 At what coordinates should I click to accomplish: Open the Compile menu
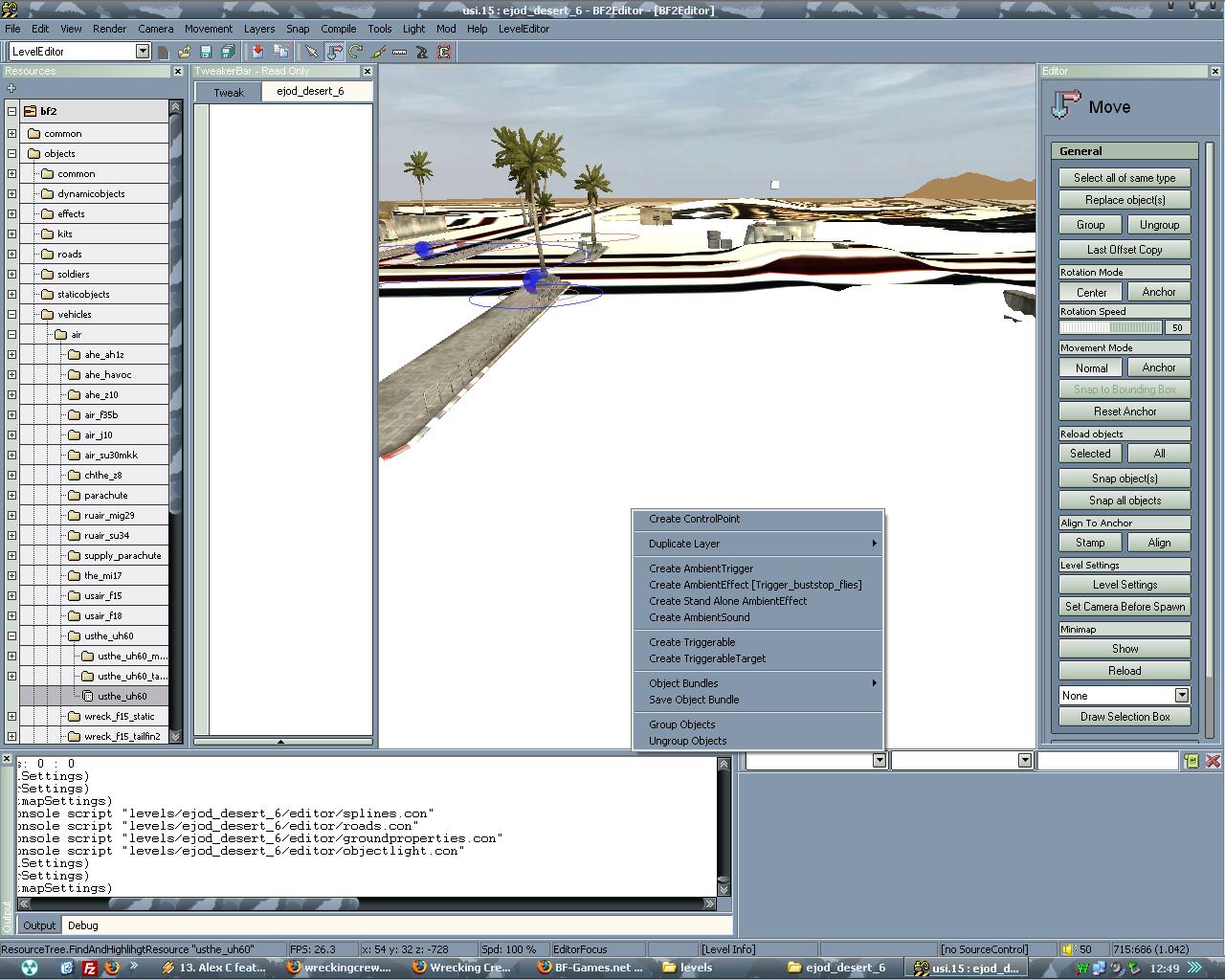click(339, 29)
